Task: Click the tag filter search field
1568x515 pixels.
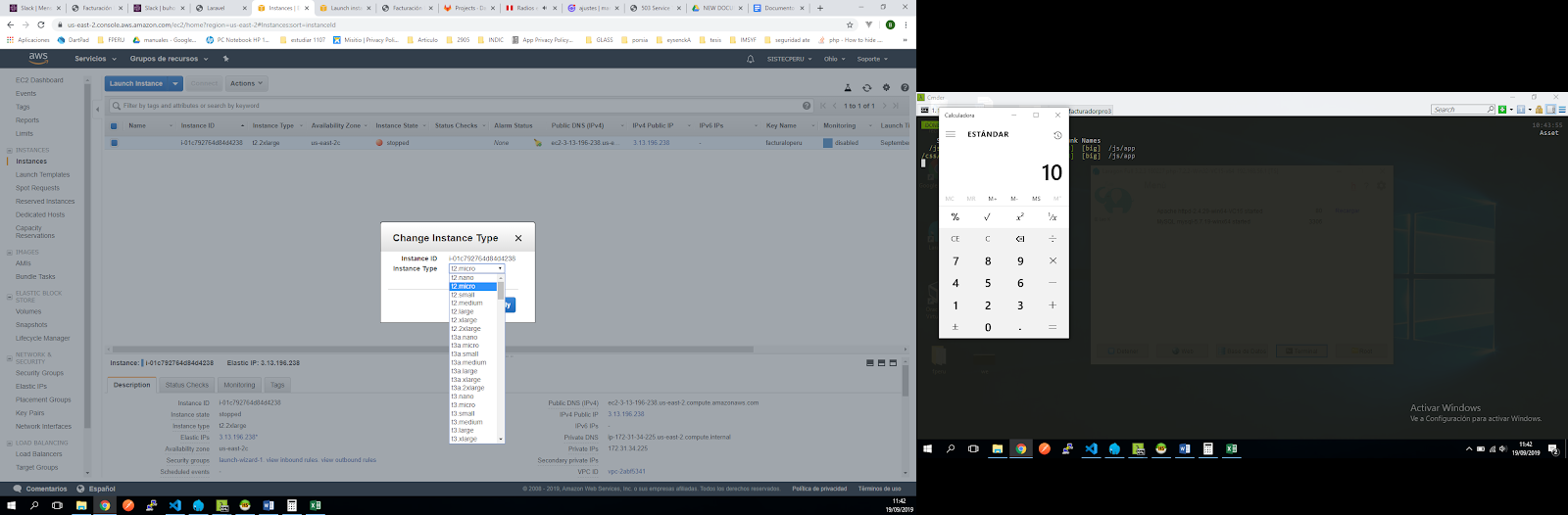Action: pyautogui.click(x=461, y=106)
